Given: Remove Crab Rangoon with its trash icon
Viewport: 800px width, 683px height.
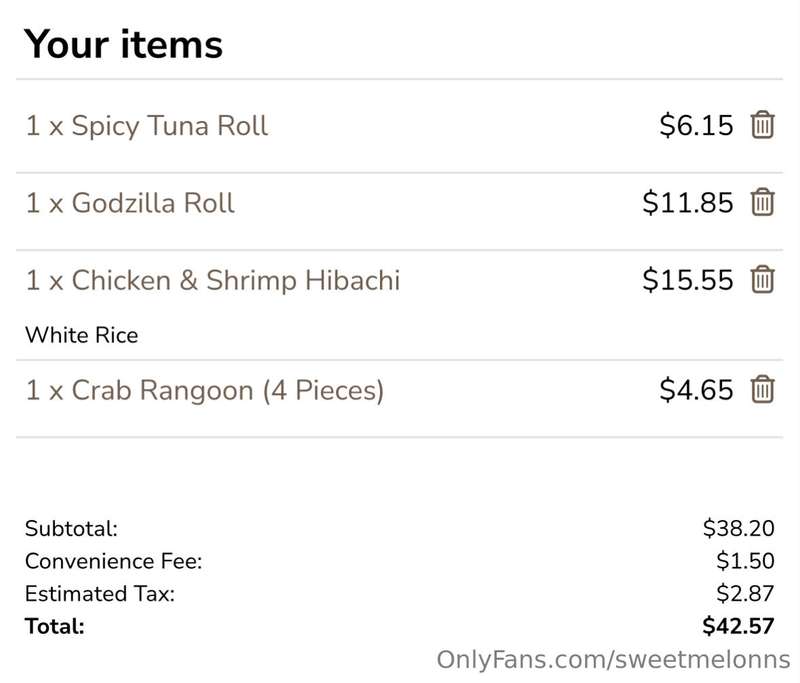Looking at the screenshot, I should click(762, 389).
